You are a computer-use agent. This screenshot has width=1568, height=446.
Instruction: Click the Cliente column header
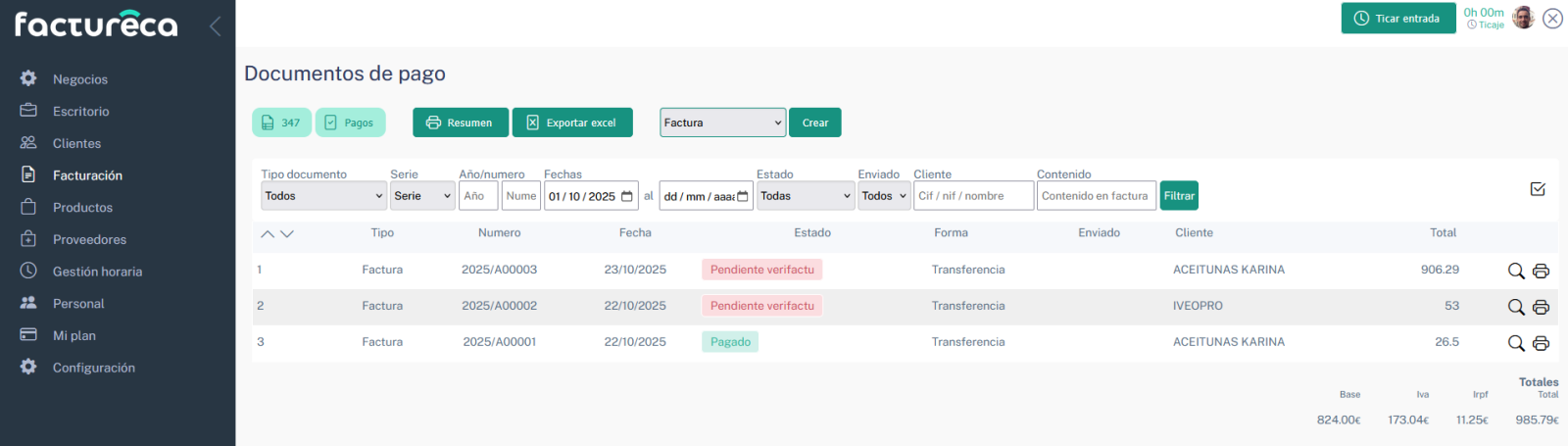1194,233
